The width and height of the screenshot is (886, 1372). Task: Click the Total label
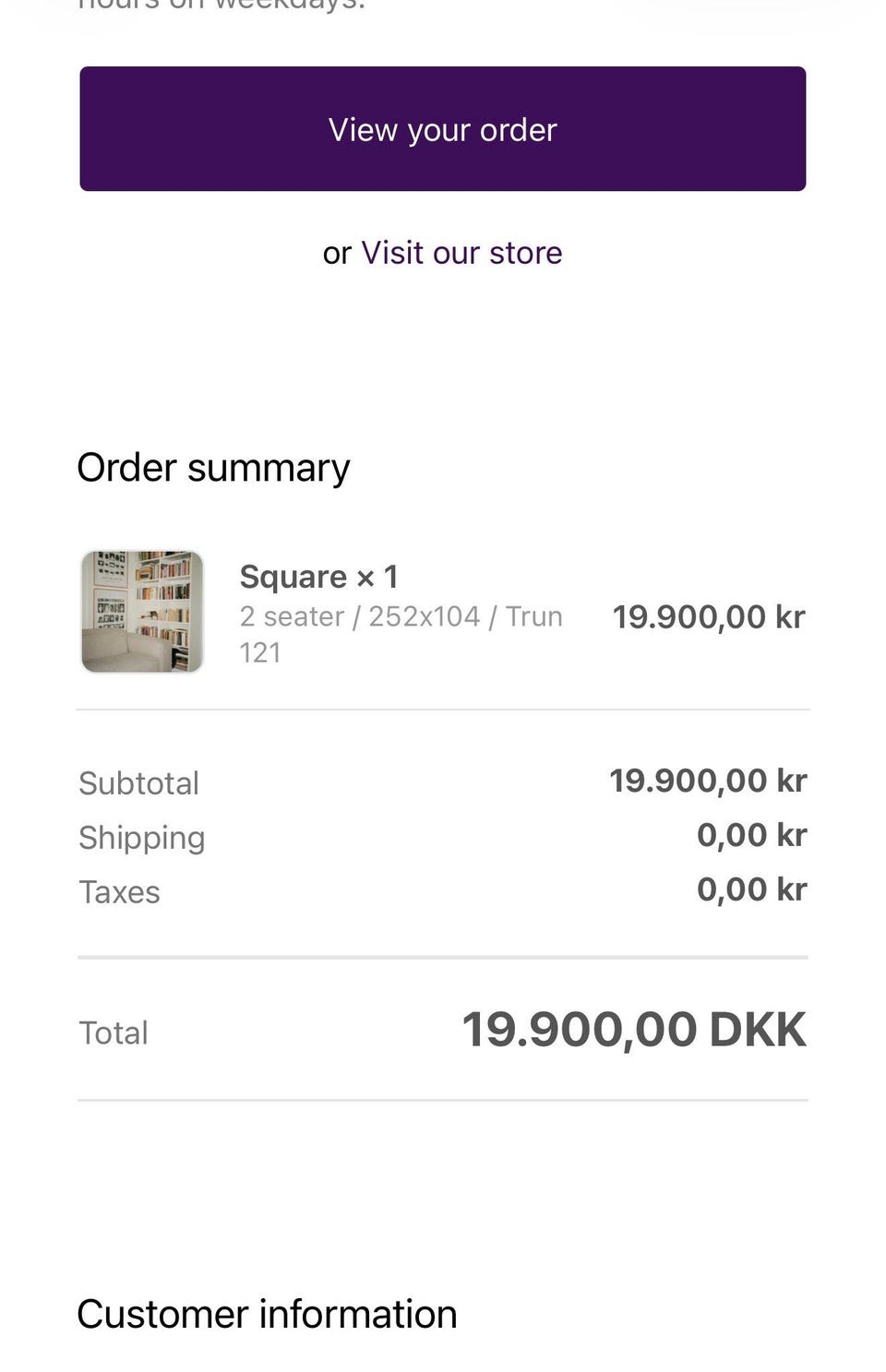pyautogui.click(x=113, y=1032)
